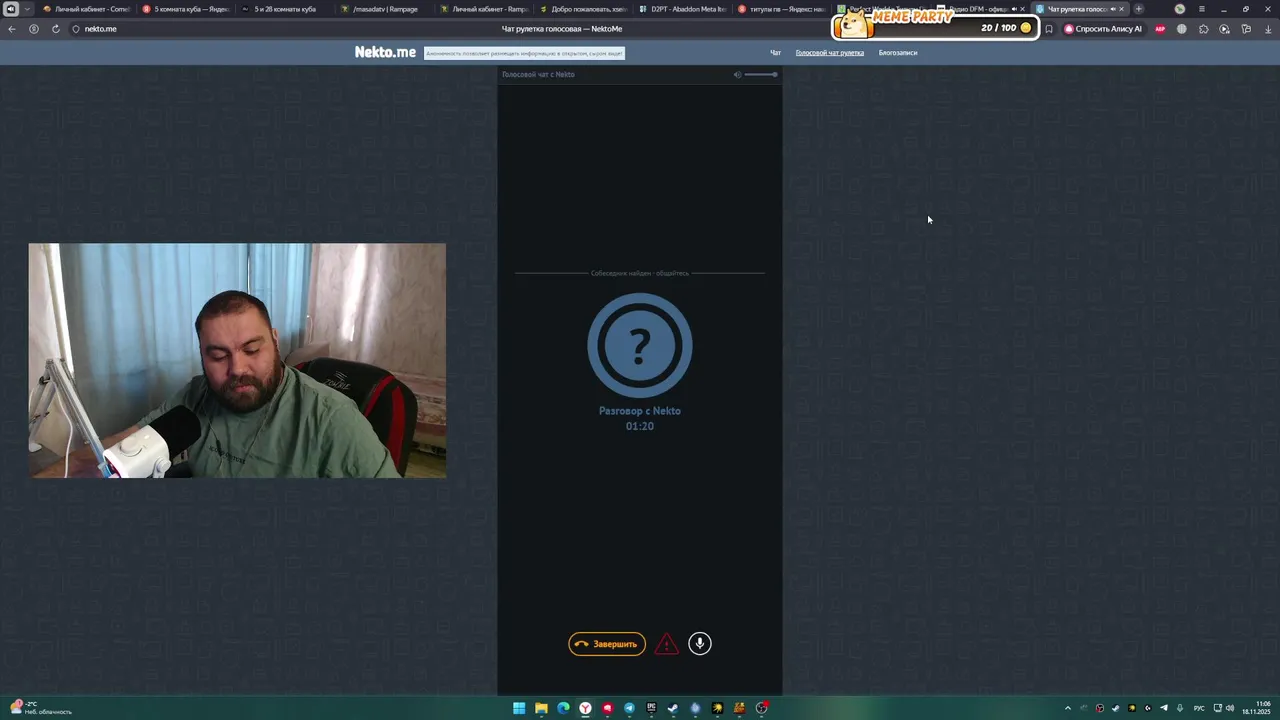Open Windows Start menu
Image resolution: width=1280 pixels, height=720 pixels.
point(519,708)
